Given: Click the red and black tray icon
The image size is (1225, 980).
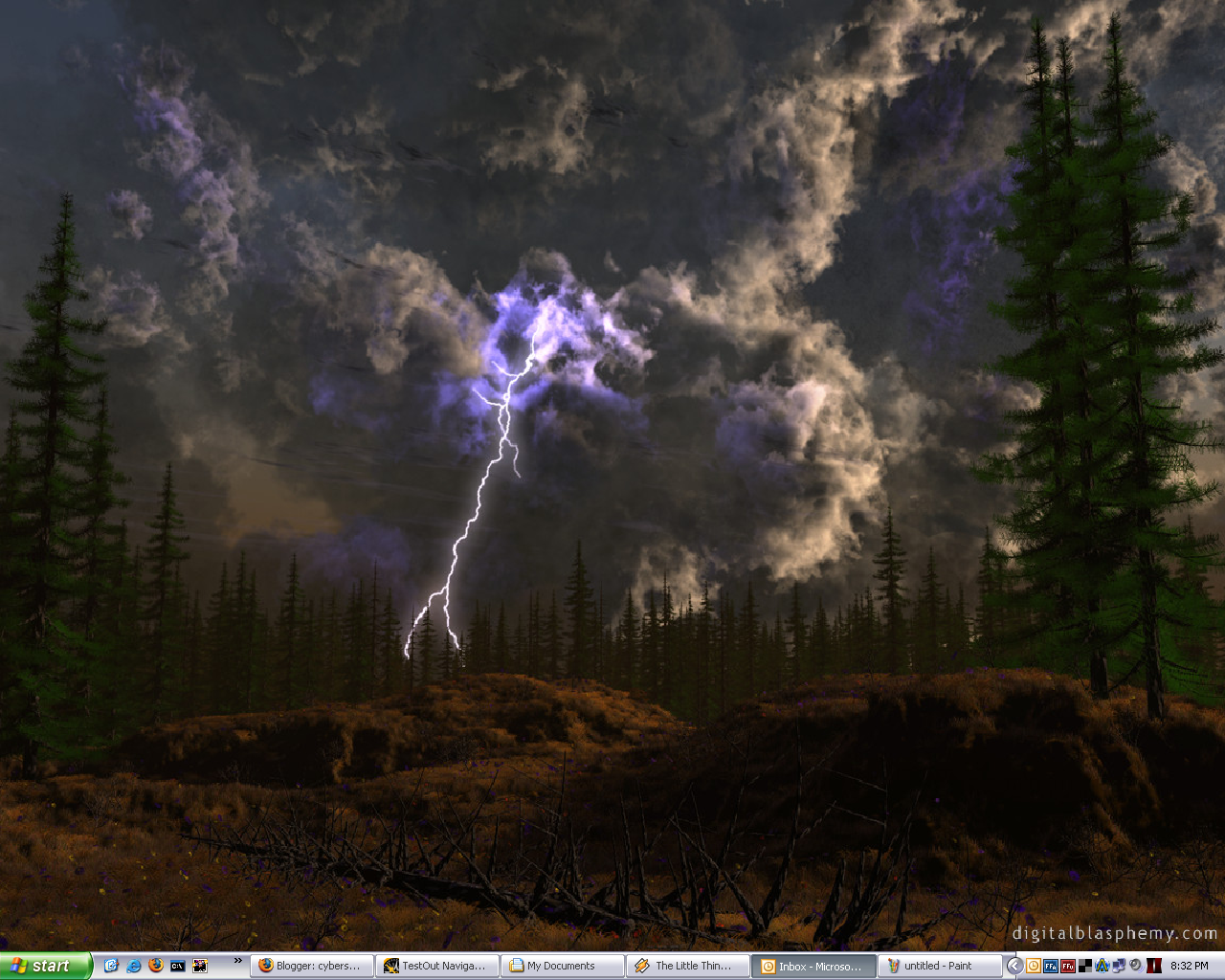Looking at the screenshot, I should 1153,966.
